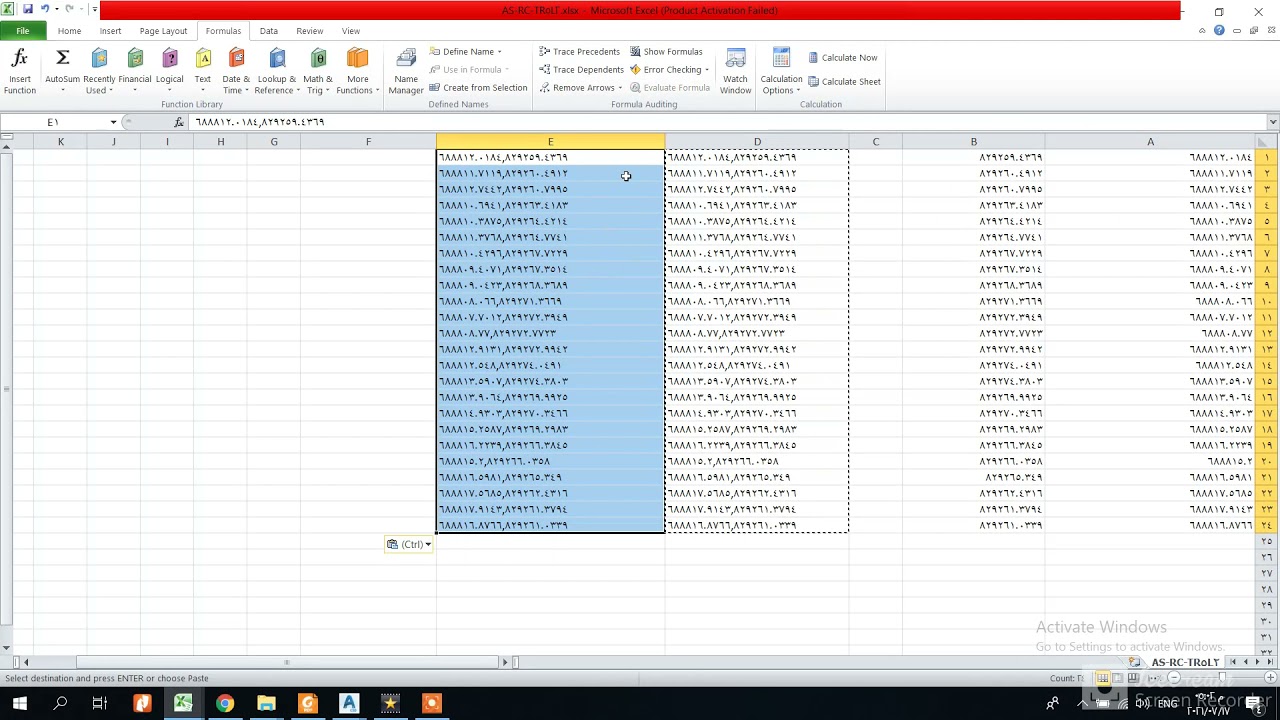This screenshot has width=1280, height=720.
Task: Open More Functions library
Action: point(357,71)
